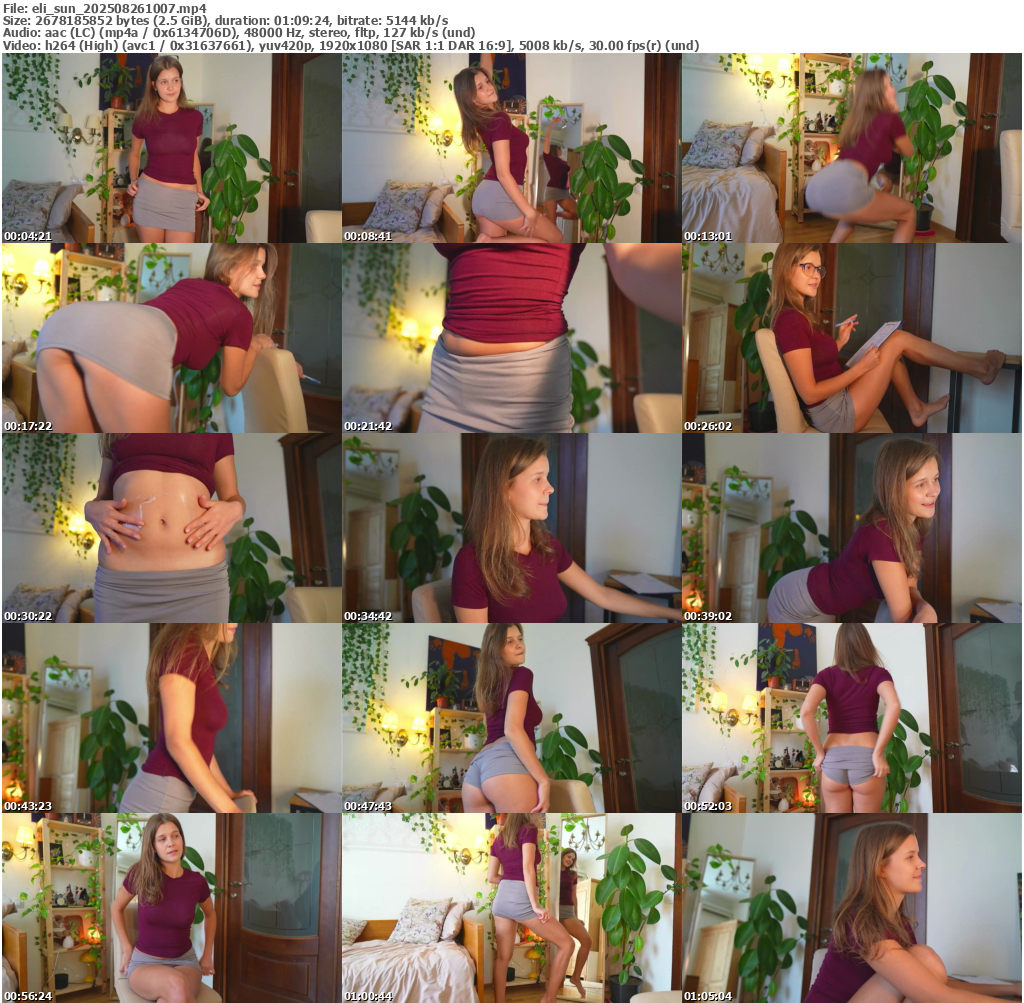Select the thumbnail stamped 00:52:03
The width and height of the screenshot is (1024, 1003).
coord(852,718)
